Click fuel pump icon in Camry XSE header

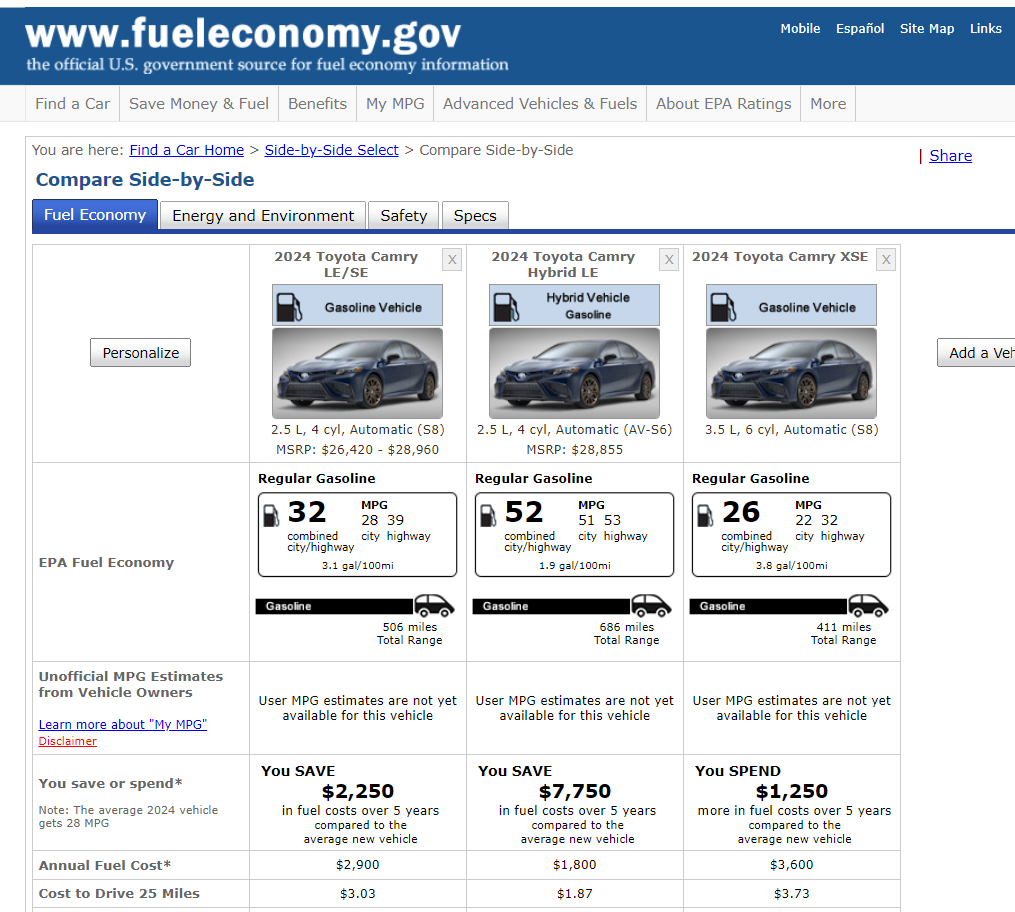(x=722, y=307)
